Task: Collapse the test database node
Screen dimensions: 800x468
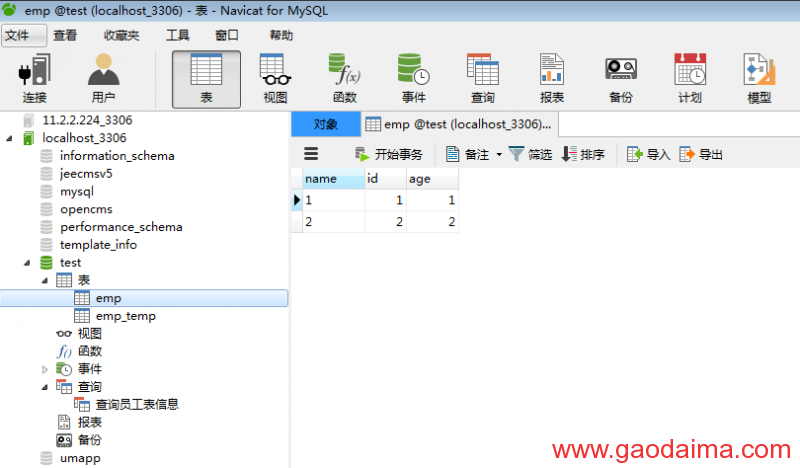Action: (x=27, y=263)
